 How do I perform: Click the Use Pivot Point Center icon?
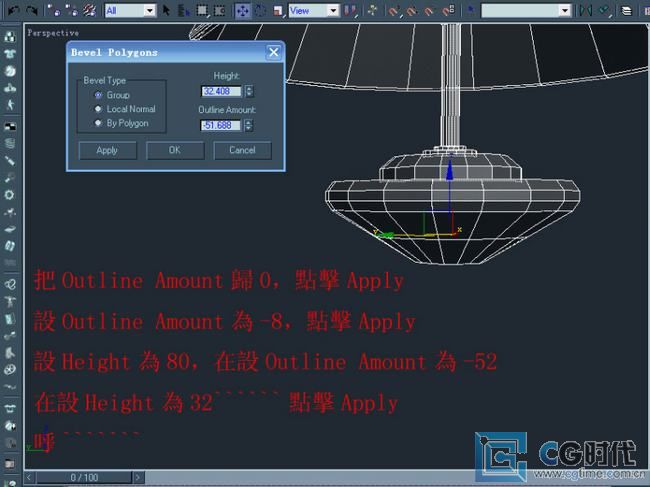351,10
